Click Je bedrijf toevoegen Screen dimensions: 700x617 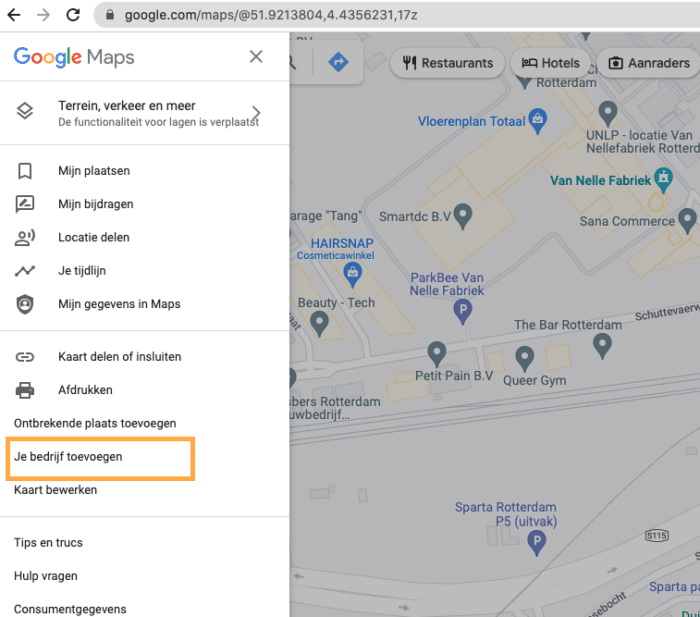tap(68, 457)
